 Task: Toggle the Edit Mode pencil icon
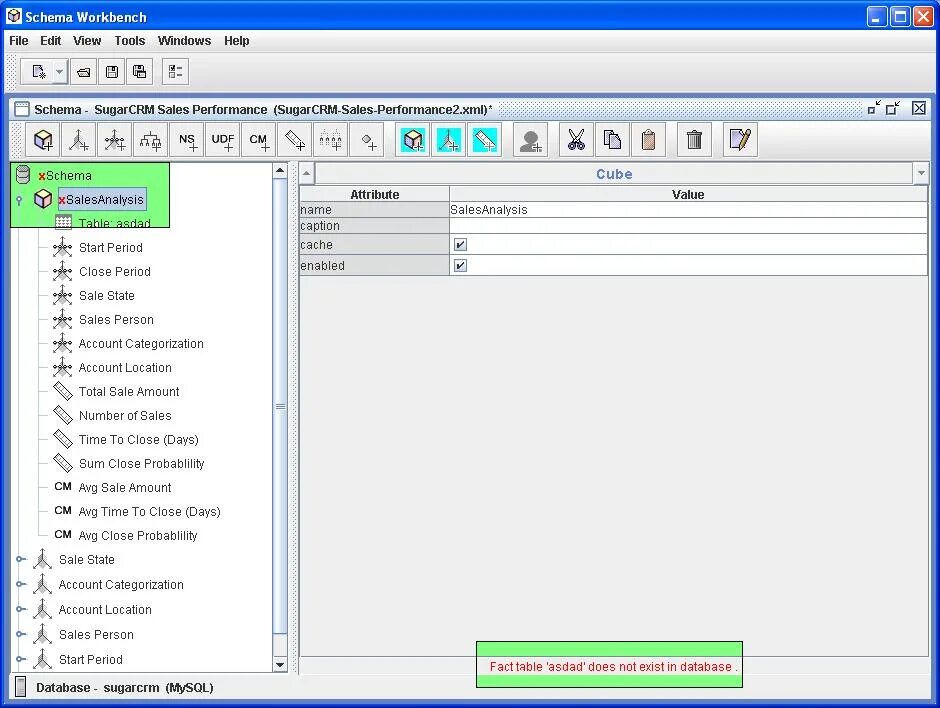740,140
